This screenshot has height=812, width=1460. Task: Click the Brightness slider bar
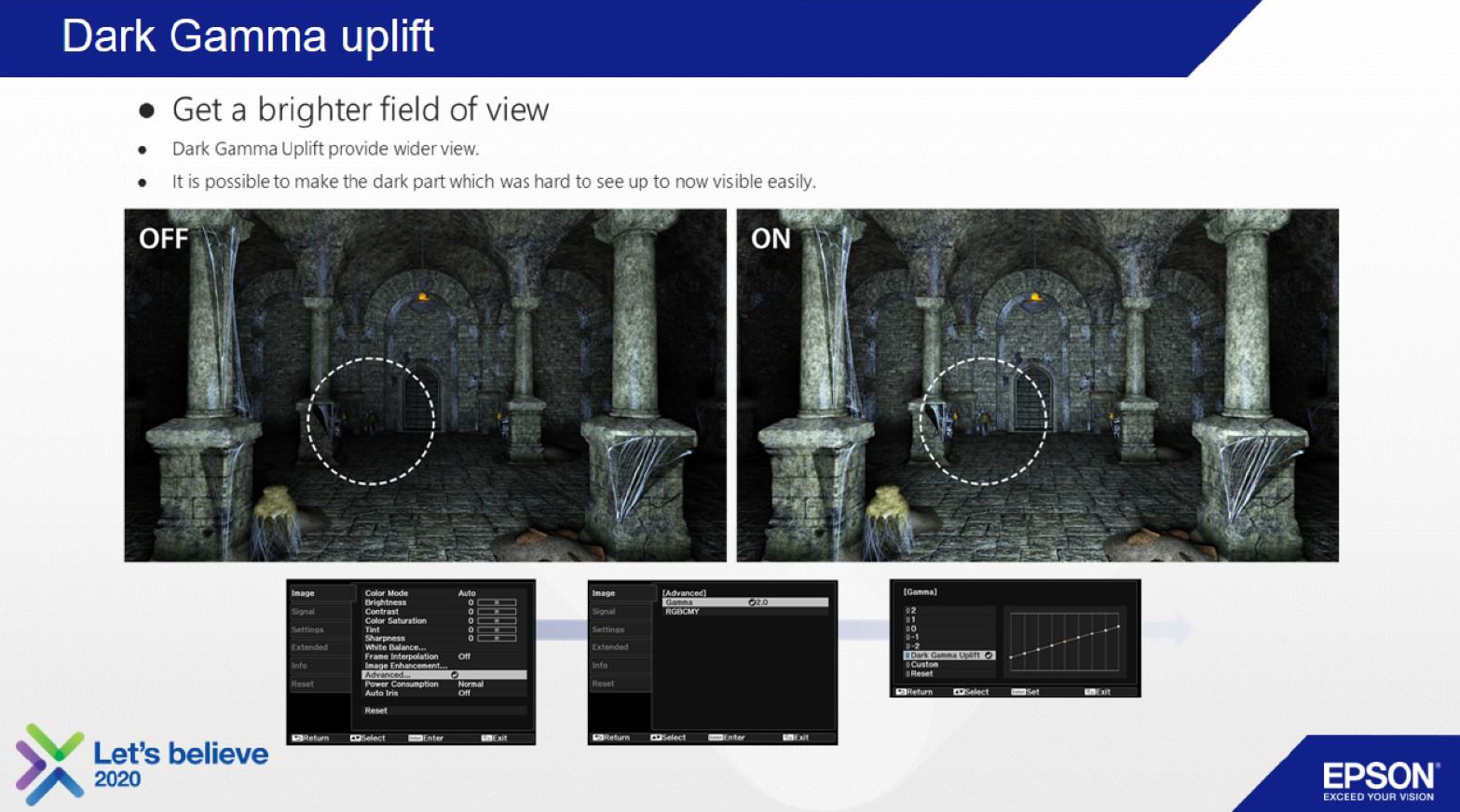point(497,602)
